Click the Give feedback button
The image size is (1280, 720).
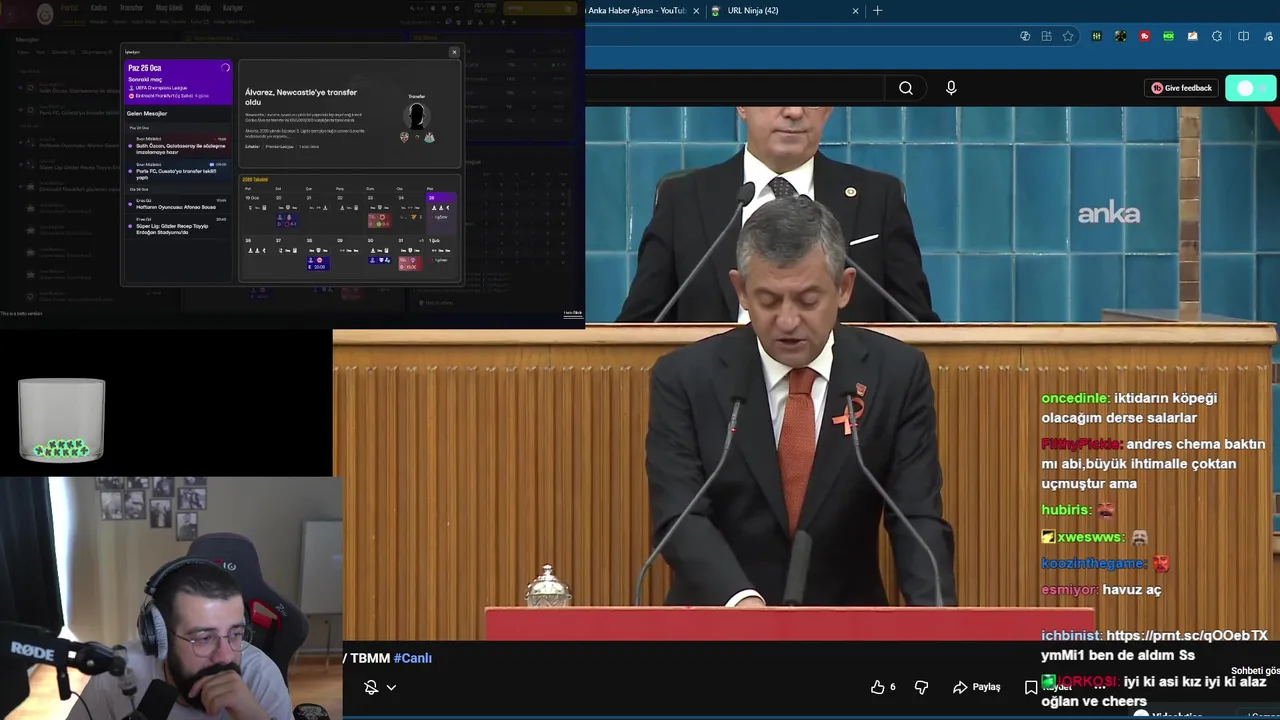click(1181, 88)
